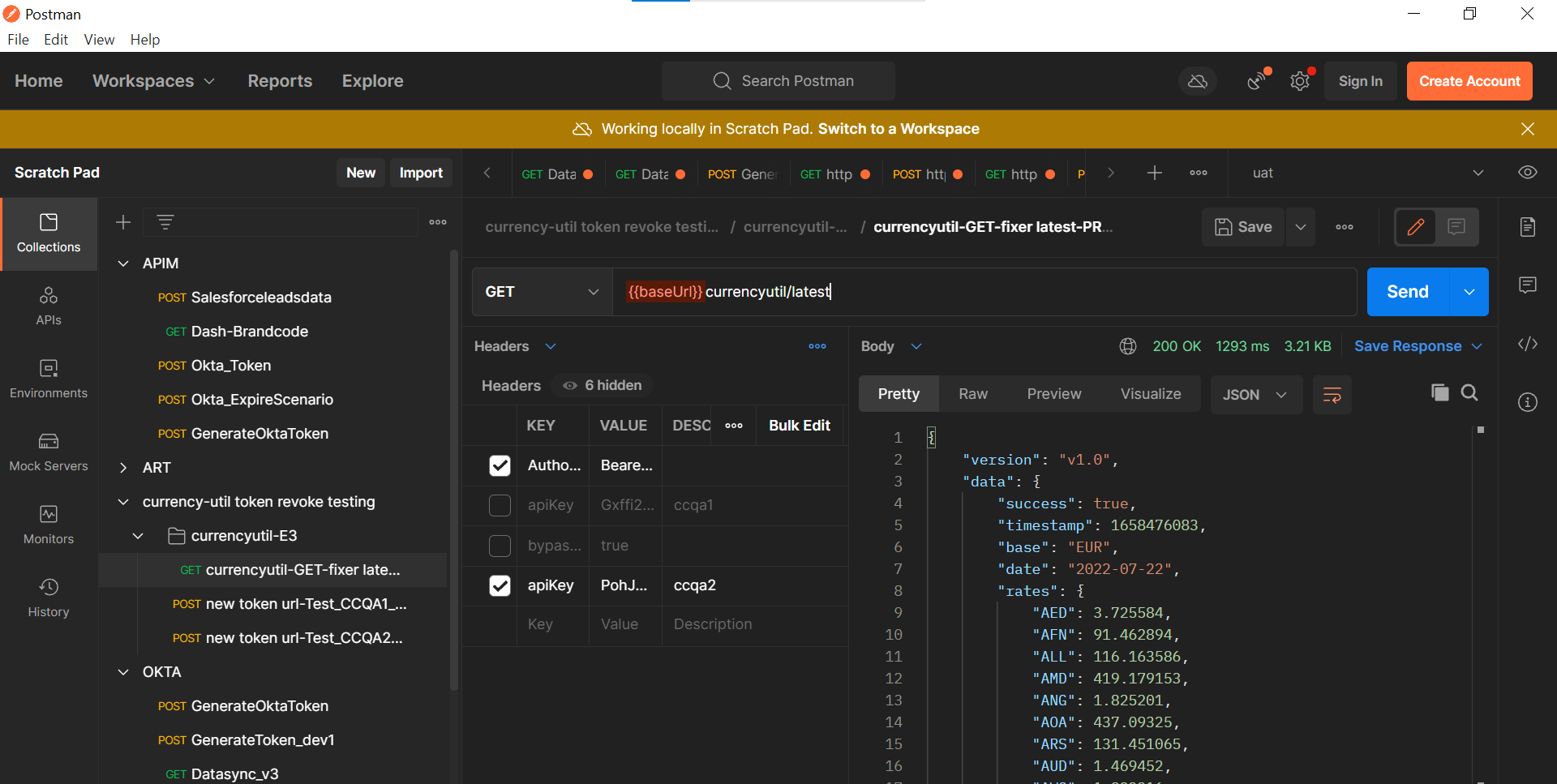Show the 6 hidden headers
The height and width of the screenshot is (784, 1557).
pyautogui.click(x=603, y=386)
